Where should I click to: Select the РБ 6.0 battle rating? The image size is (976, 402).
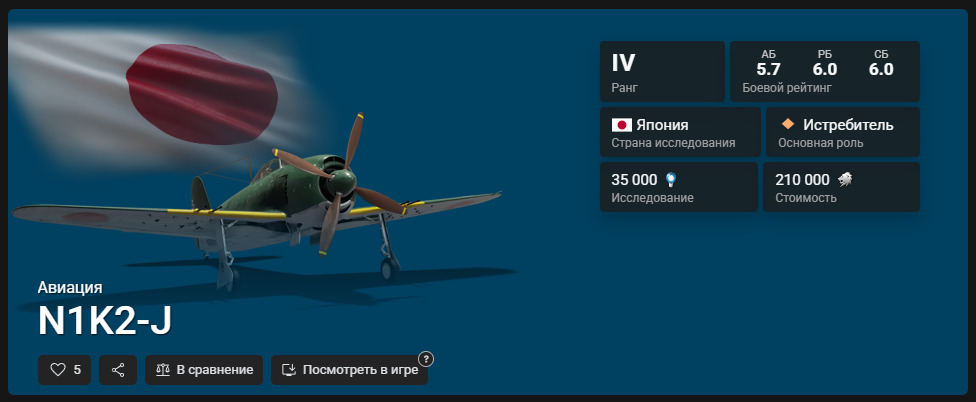(x=825, y=63)
